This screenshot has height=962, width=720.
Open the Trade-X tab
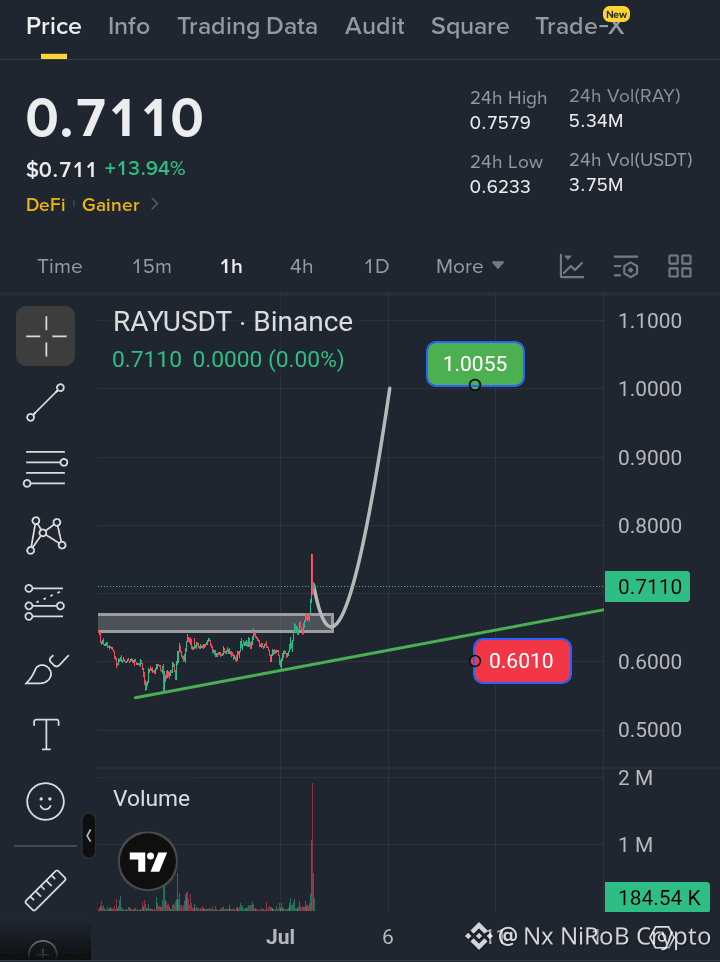(580, 26)
